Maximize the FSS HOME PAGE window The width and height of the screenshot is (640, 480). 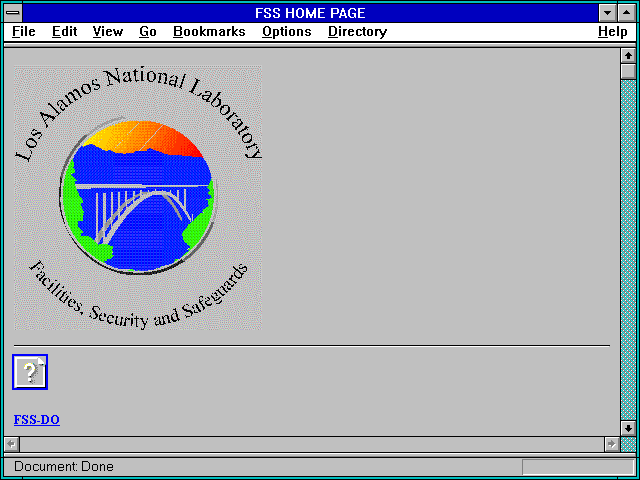(627, 13)
